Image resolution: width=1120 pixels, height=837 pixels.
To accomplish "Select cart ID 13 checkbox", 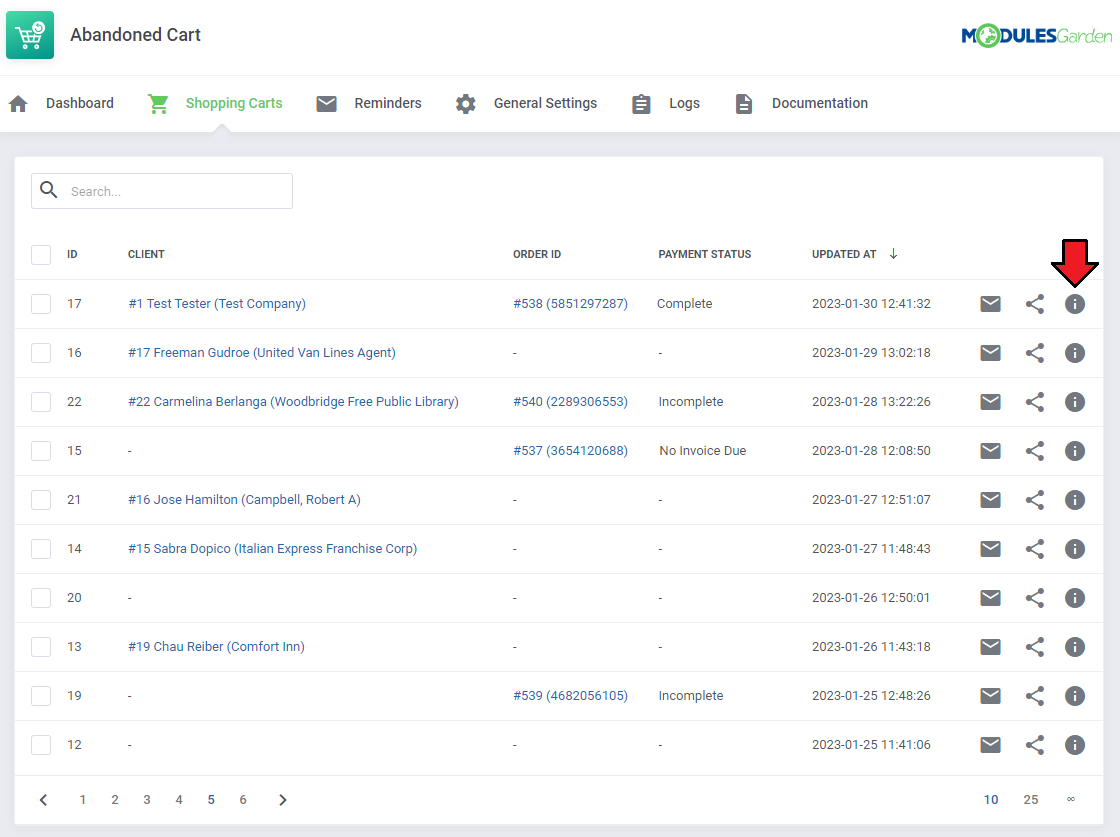I will click(x=41, y=646).
